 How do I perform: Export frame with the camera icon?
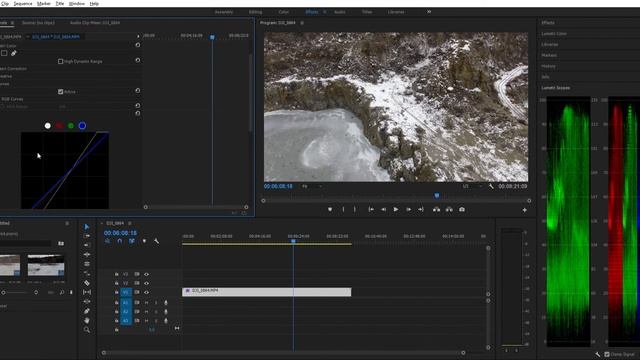pyautogui.click(x=462, y=209)
